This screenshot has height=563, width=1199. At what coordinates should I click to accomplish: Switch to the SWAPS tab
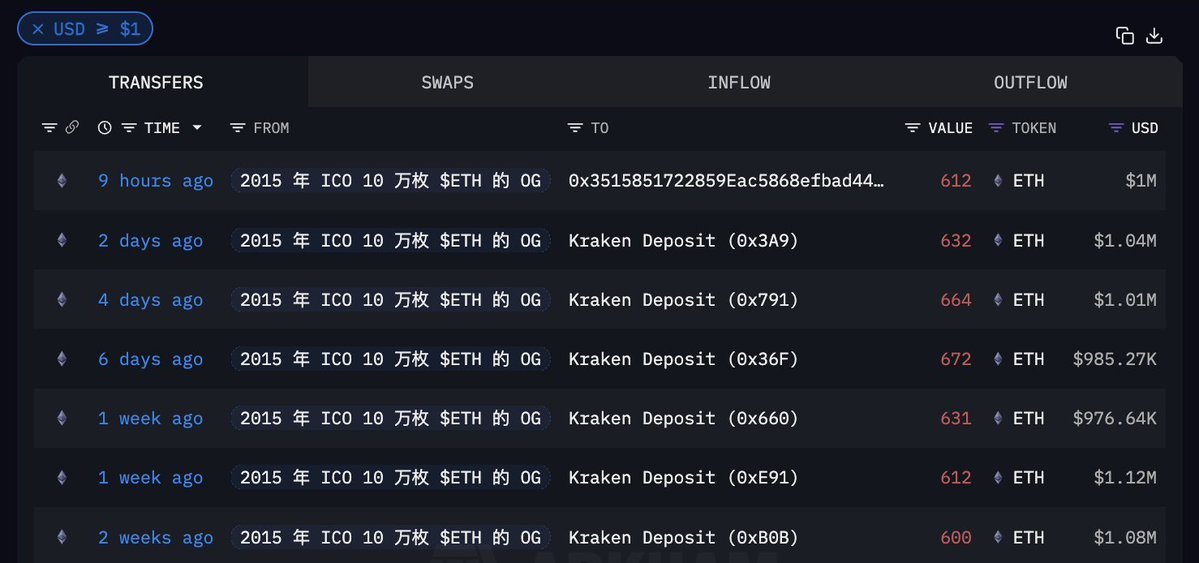tap(447, 82)
